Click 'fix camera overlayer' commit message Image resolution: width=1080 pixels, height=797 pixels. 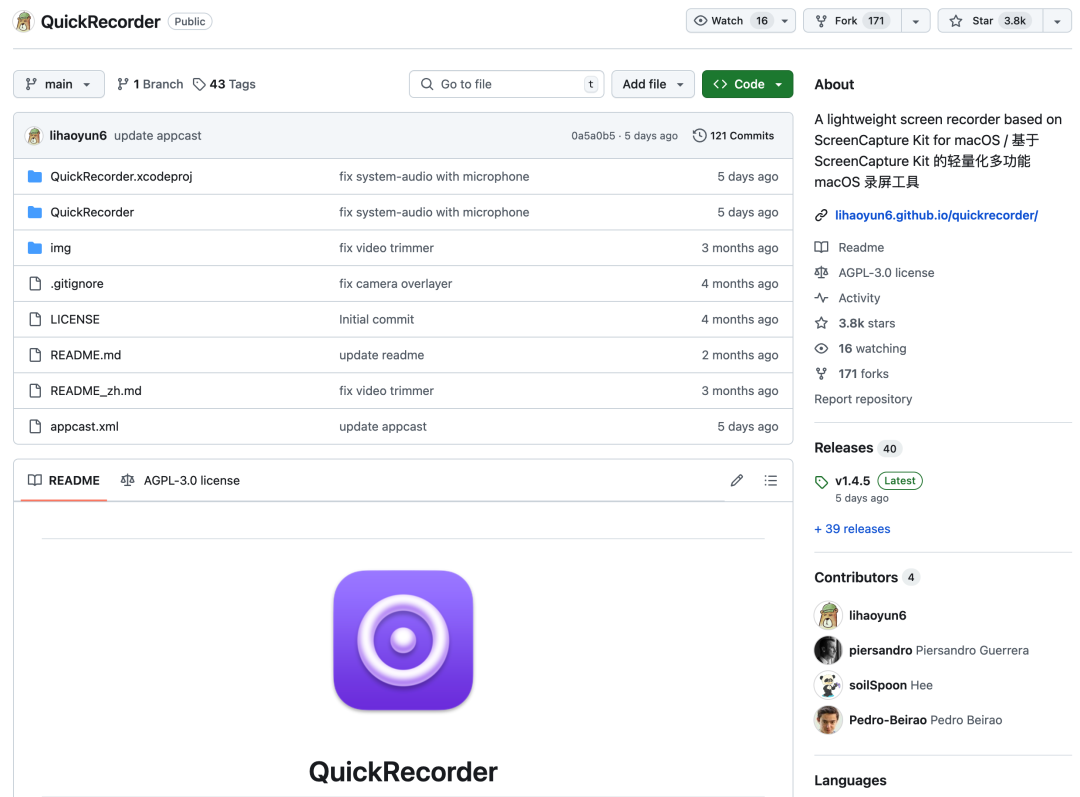click(x=395, y=283)
